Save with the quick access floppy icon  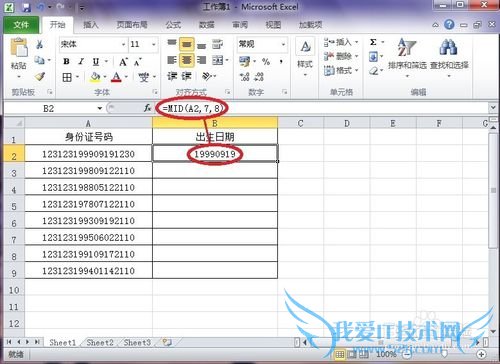[26, 7]
